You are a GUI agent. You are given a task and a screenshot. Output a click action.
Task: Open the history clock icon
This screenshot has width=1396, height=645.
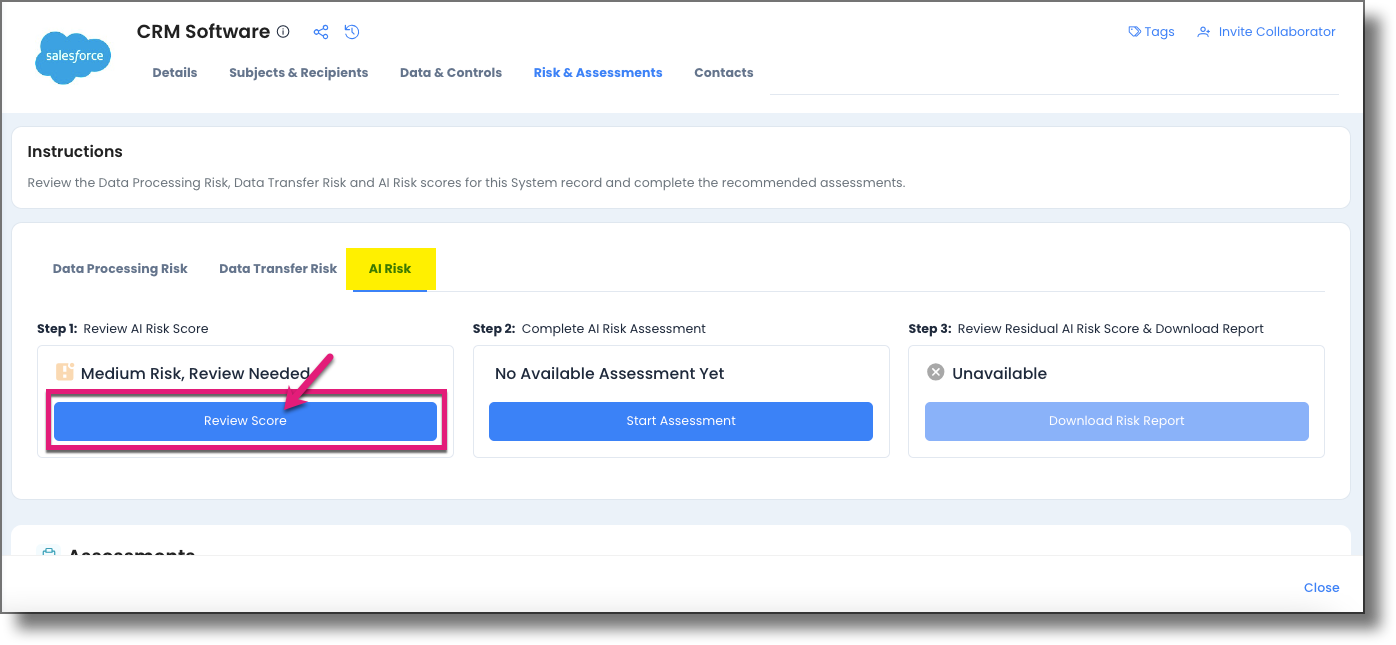point(352,32)
